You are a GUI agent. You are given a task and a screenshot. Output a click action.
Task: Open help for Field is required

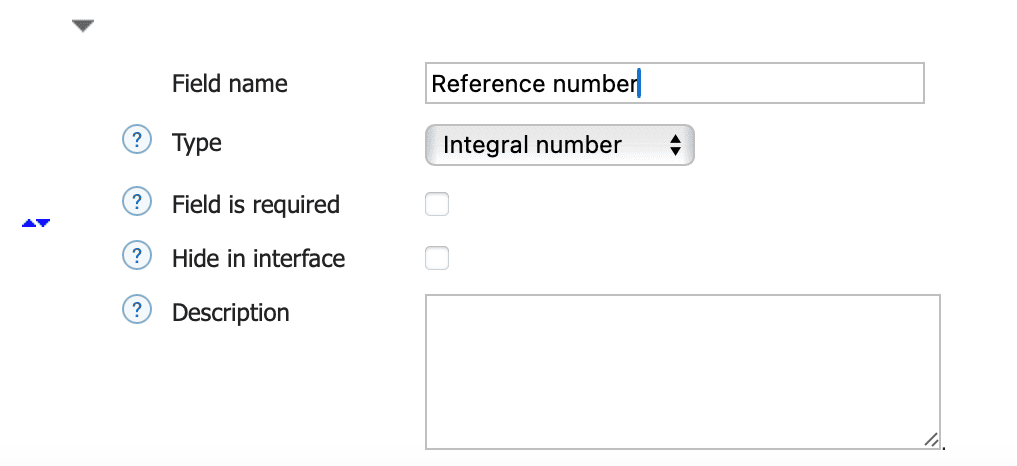135,203
